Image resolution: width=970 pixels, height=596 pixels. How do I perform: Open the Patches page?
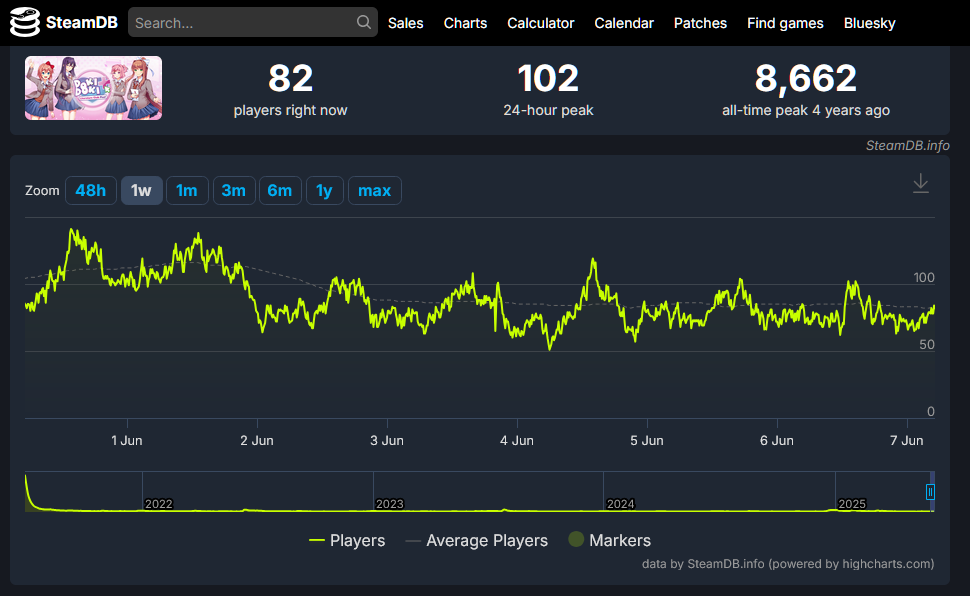click(x=700, y=23)
